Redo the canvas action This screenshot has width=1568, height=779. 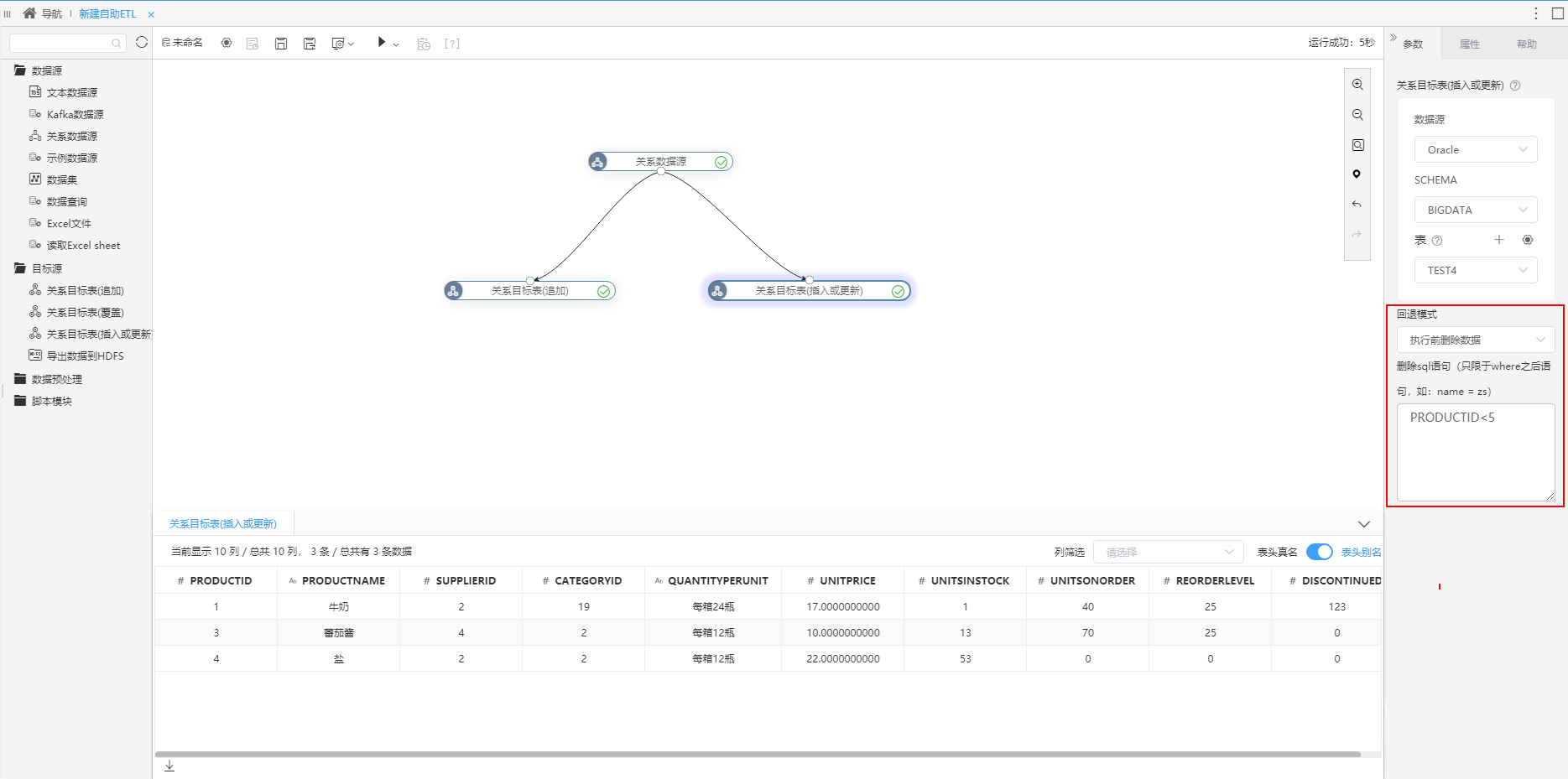[x=1357, y=235]
